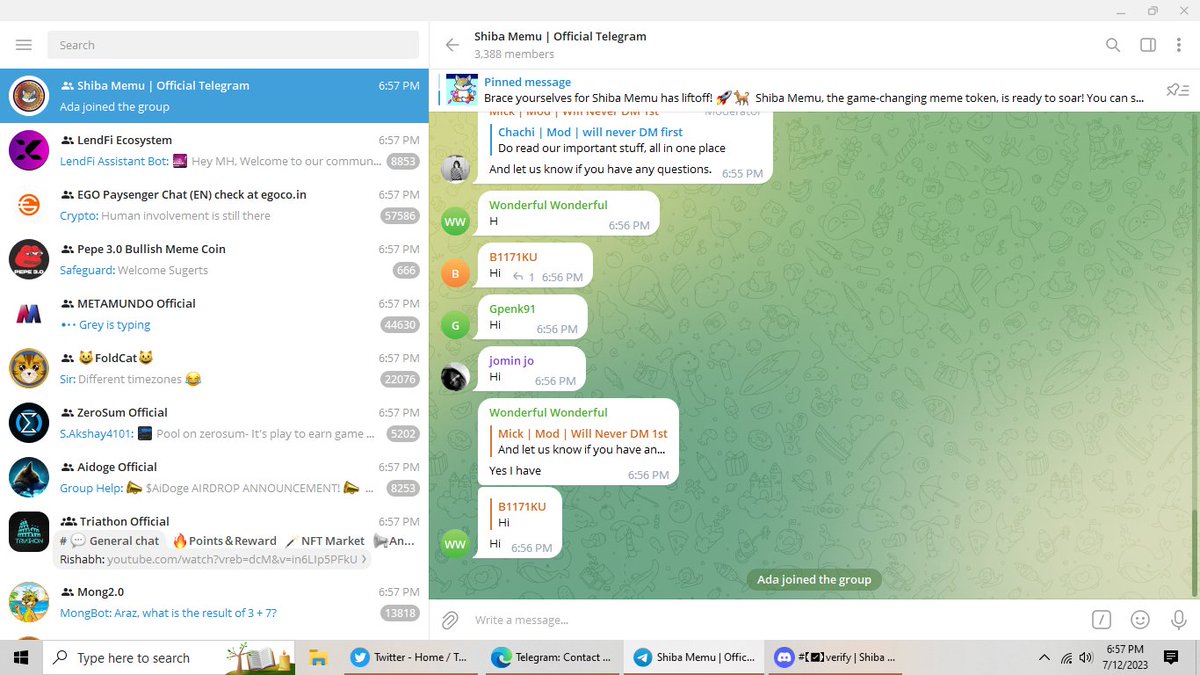Open the chat more options menu
The height and width of the screenshot is (675, 1200).
pos(1181,45)
